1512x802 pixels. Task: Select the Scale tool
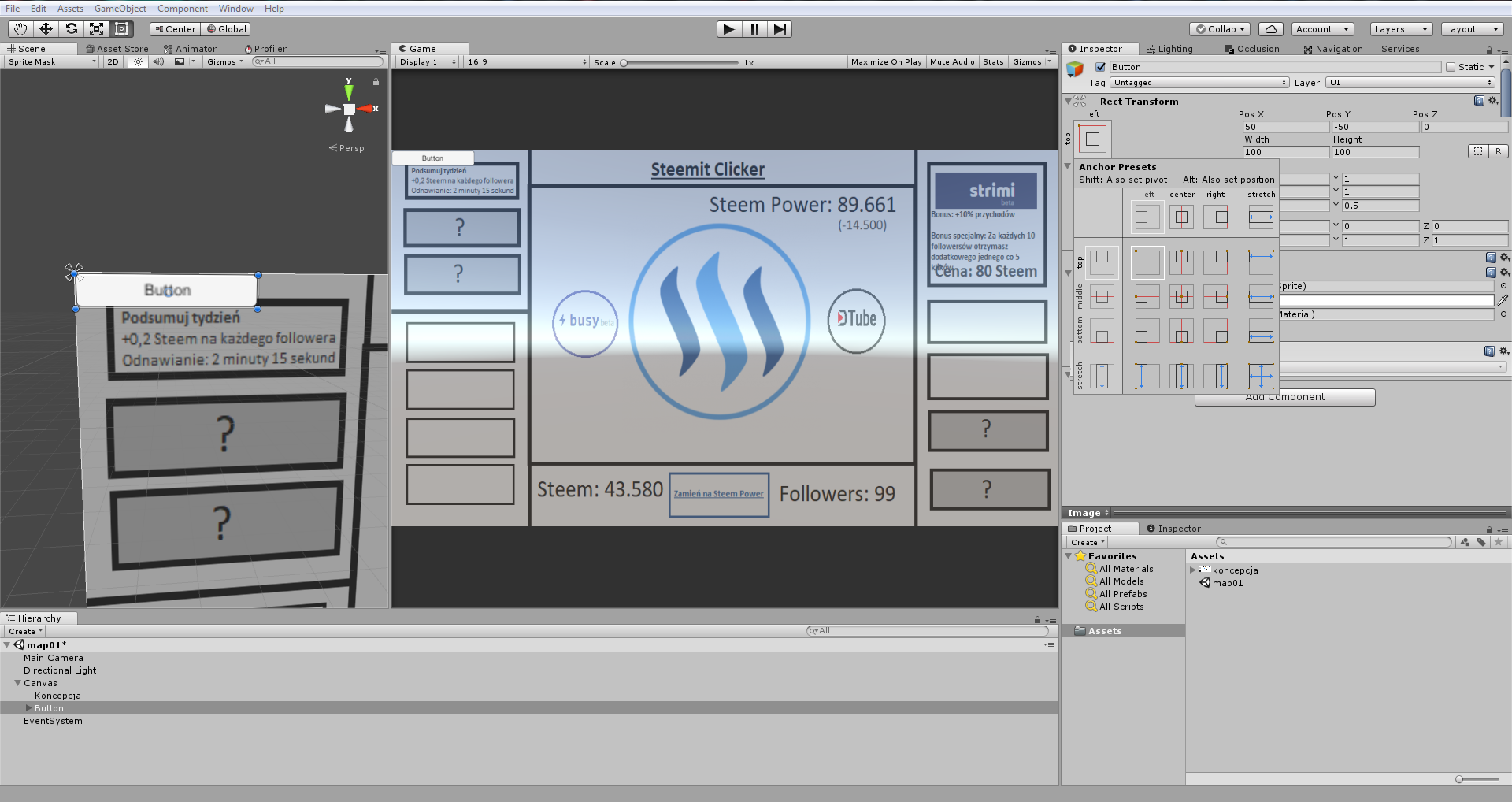click(x=97, y=29)
